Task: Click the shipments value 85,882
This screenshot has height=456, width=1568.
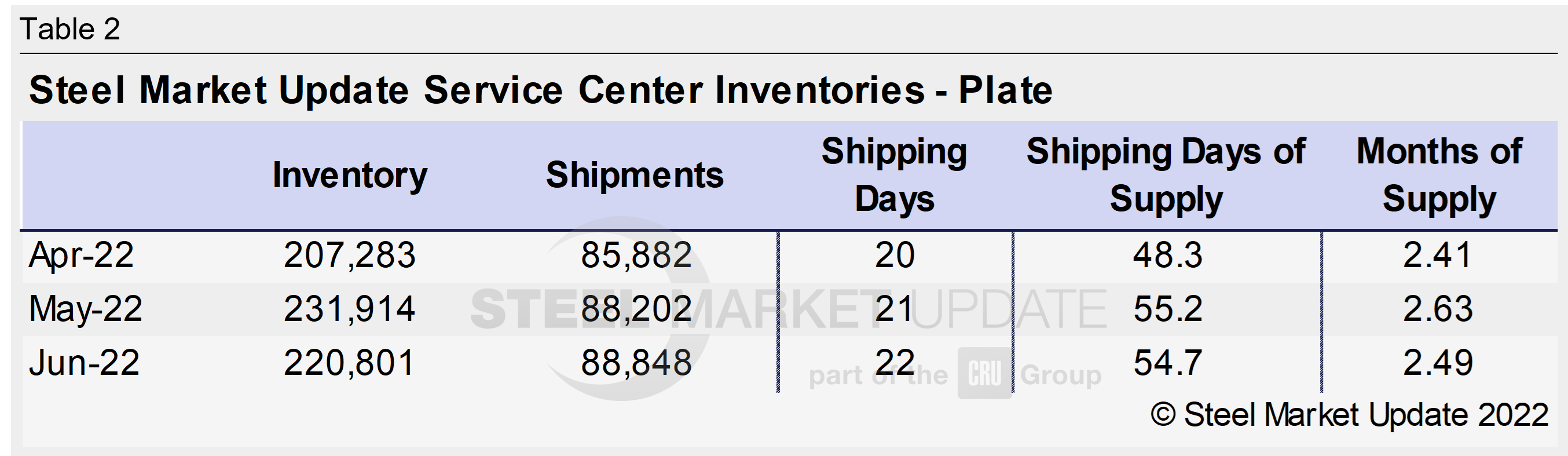Action: (636, 255)
